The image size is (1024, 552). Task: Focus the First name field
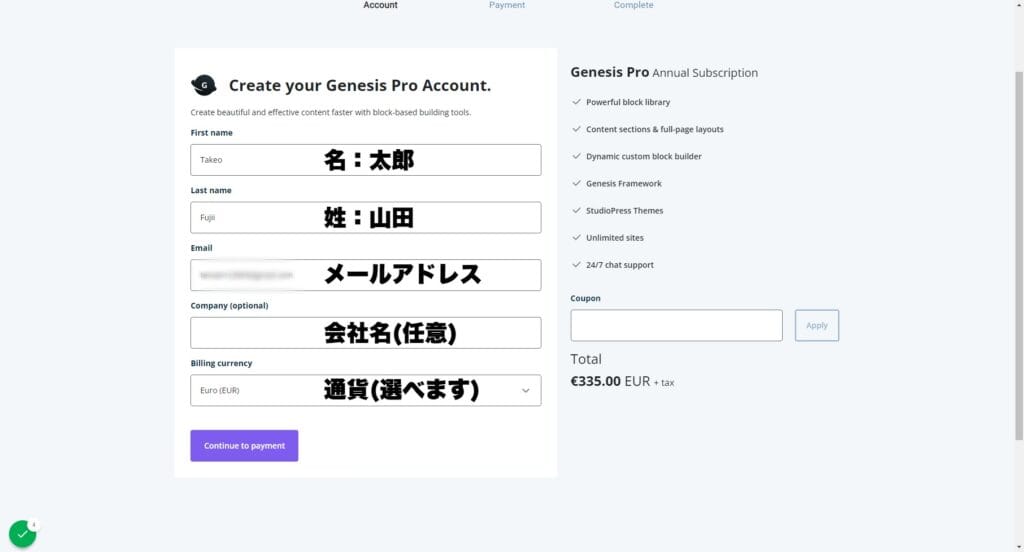click(x=366, y=160)
